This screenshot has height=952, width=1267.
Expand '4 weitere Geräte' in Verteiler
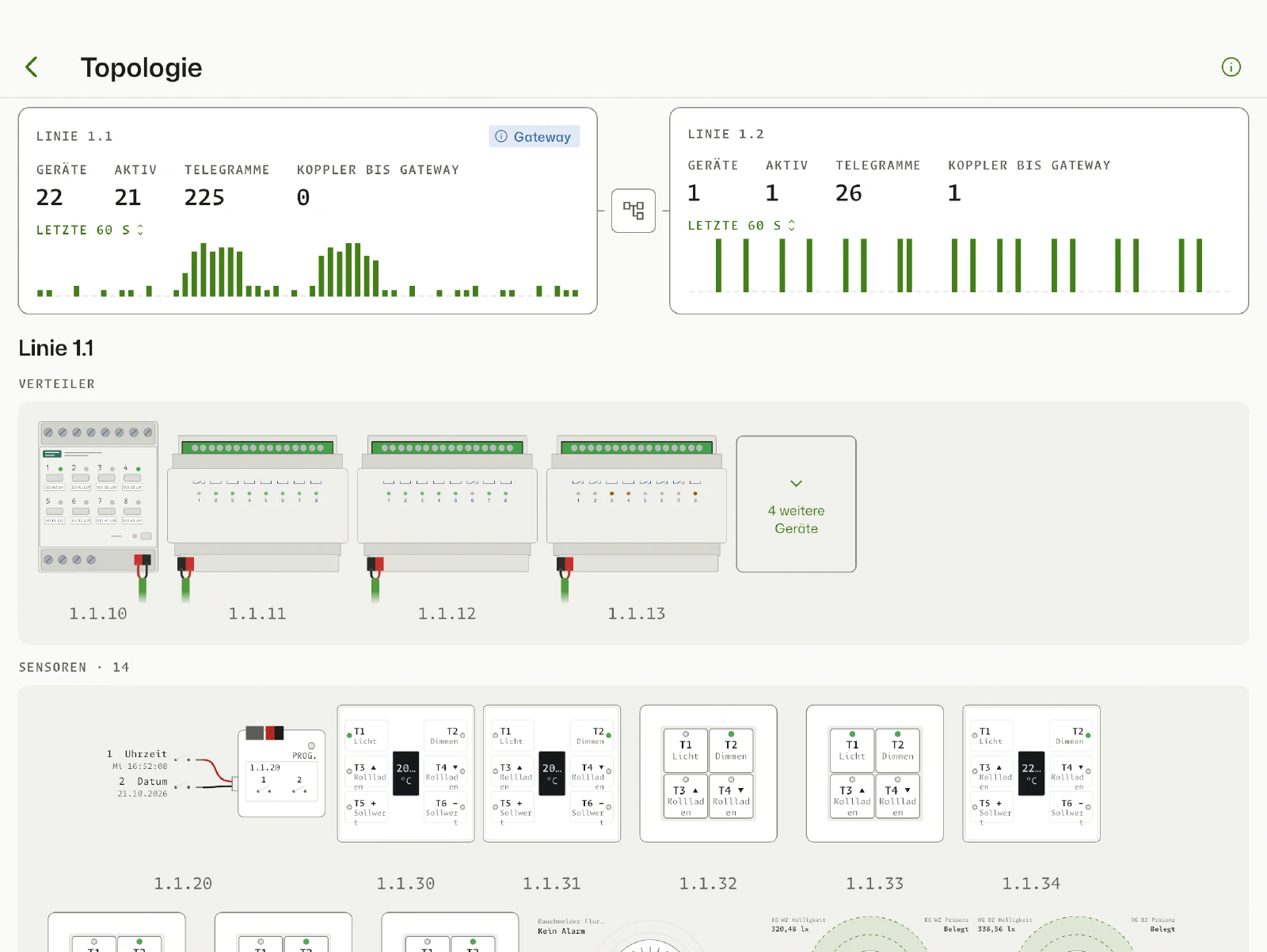point(796,504)
